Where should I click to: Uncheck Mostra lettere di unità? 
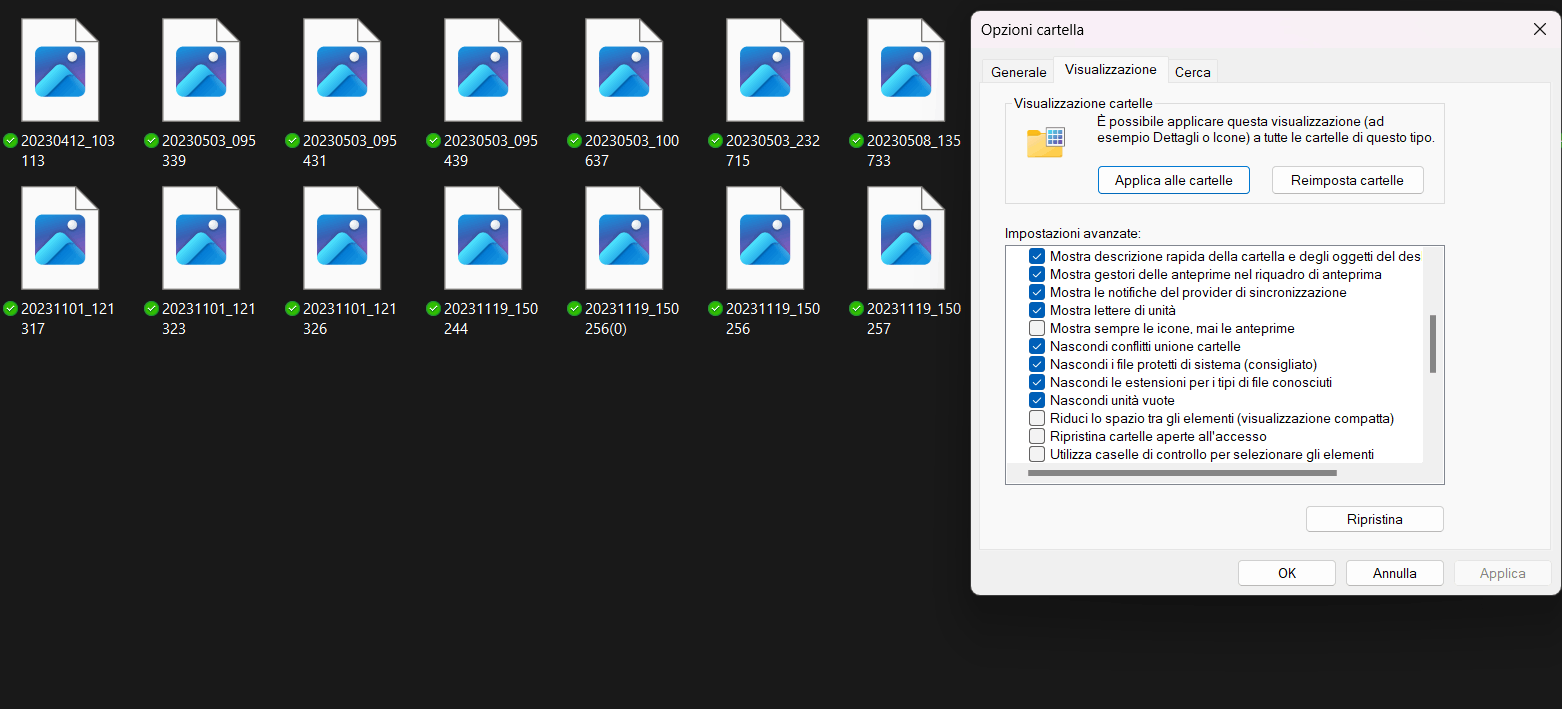pyautogui.click(x=1037, y=310)
